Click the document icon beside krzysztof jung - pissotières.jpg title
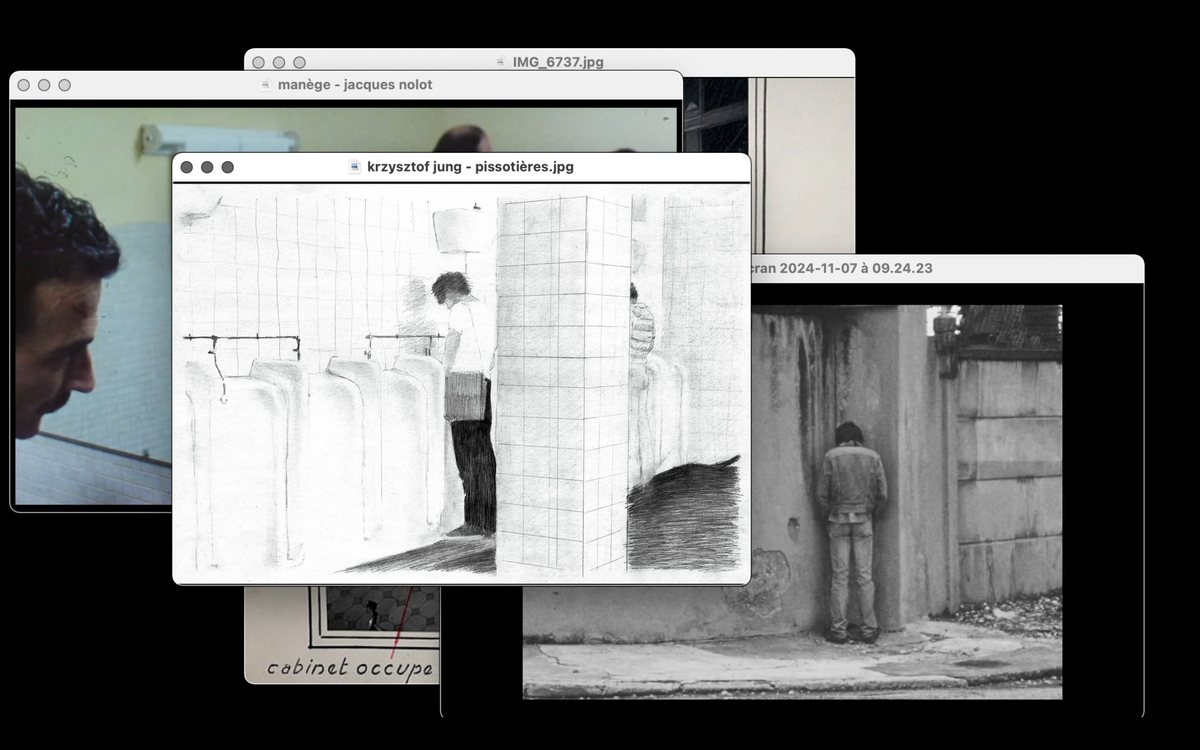Viewport: 1200px width, 750px height. pyautogui.click(x=355, y=167)
